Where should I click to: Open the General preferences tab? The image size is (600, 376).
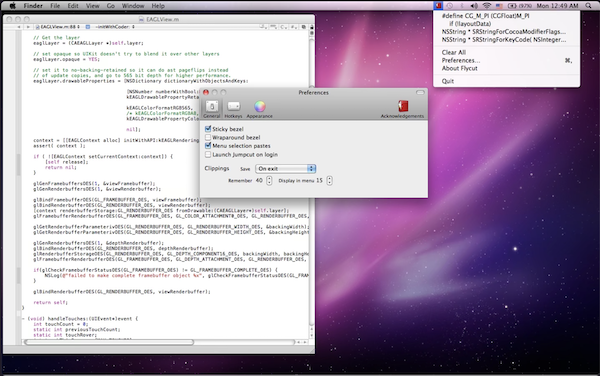(212, 109)
